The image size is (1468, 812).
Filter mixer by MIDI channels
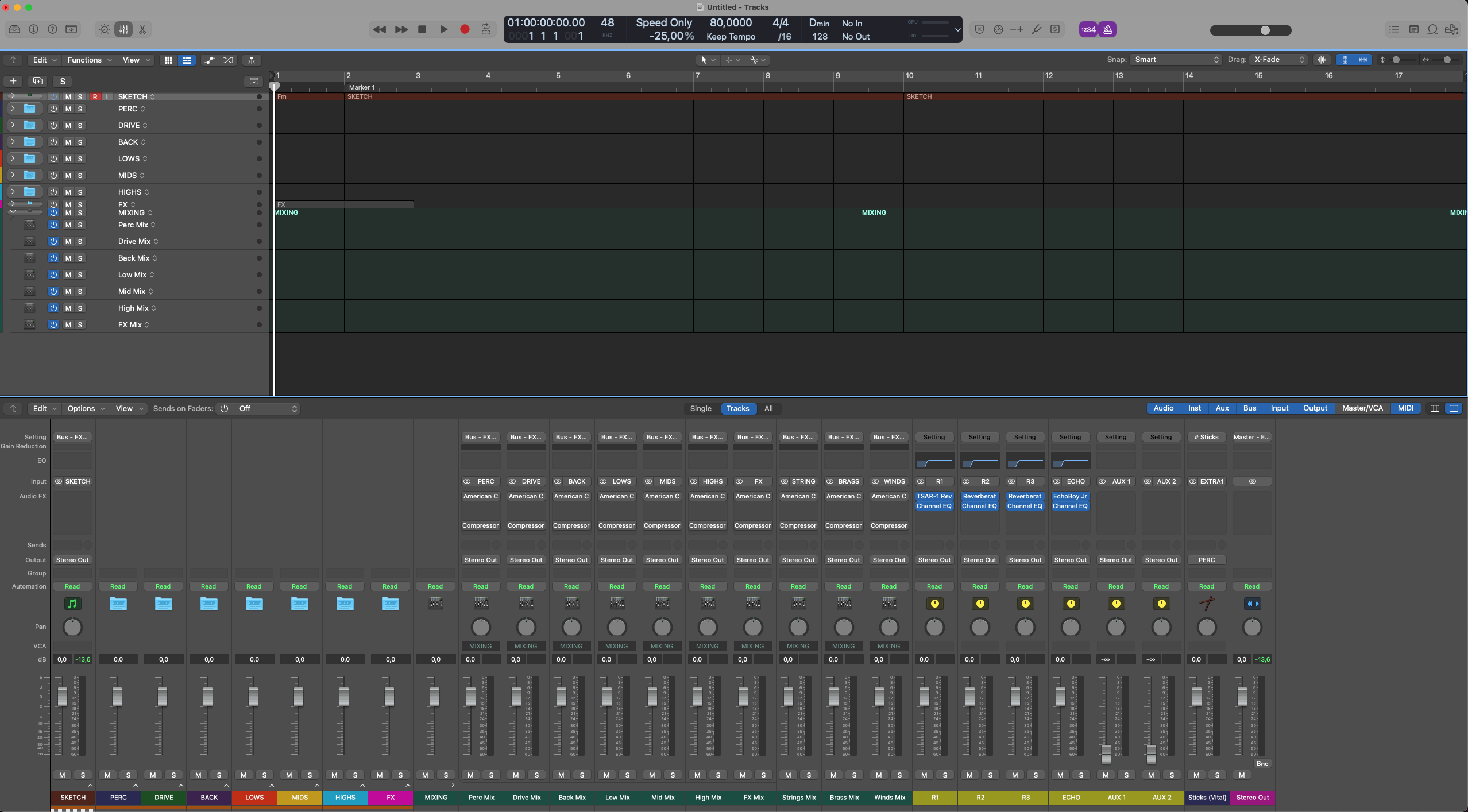pos(1405,408)
